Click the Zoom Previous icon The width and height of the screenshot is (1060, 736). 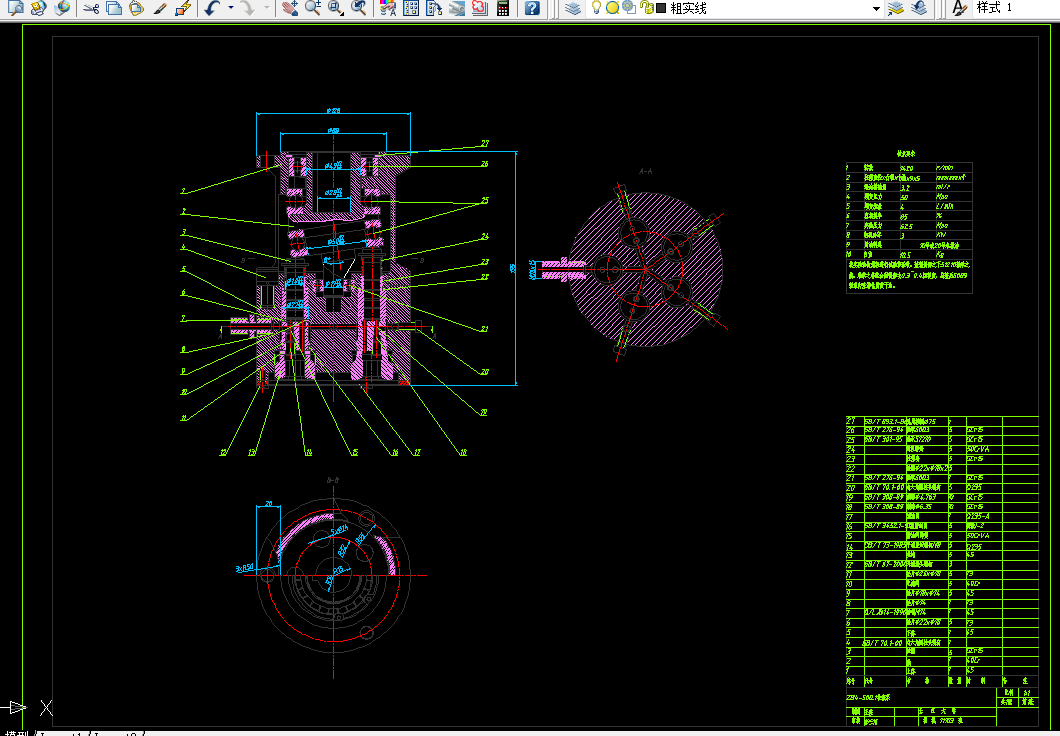click(359, 8)
